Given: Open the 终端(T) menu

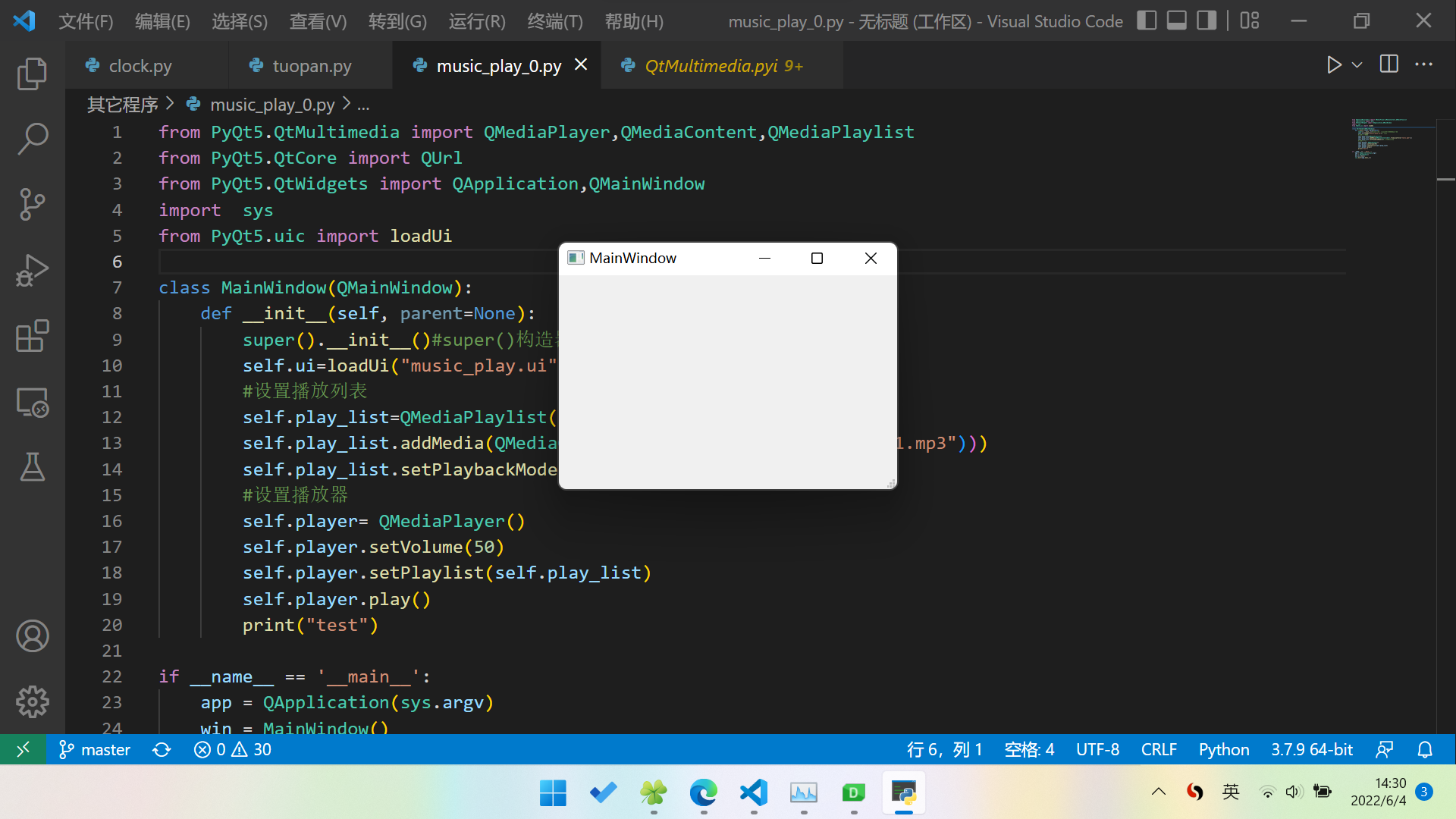Looking at the screenshot, I should coord(554,21).
